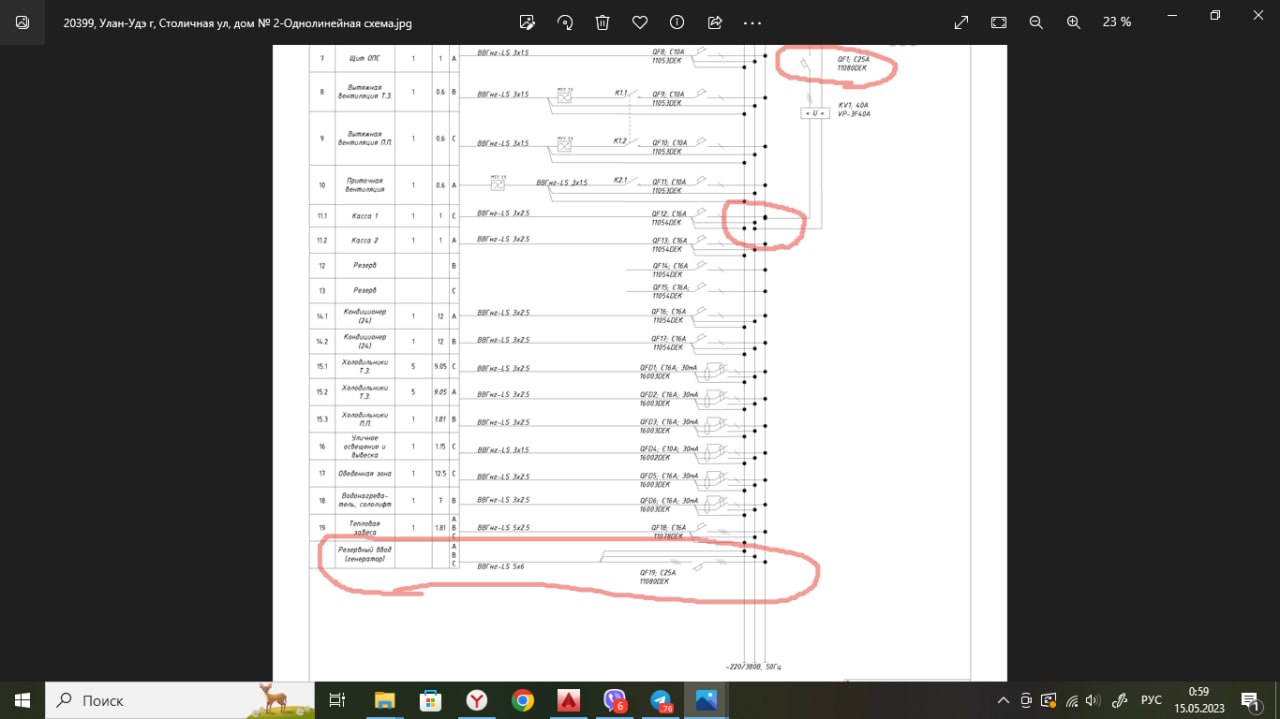Click the 23 % zoom level indicator

coord(1117,22)
